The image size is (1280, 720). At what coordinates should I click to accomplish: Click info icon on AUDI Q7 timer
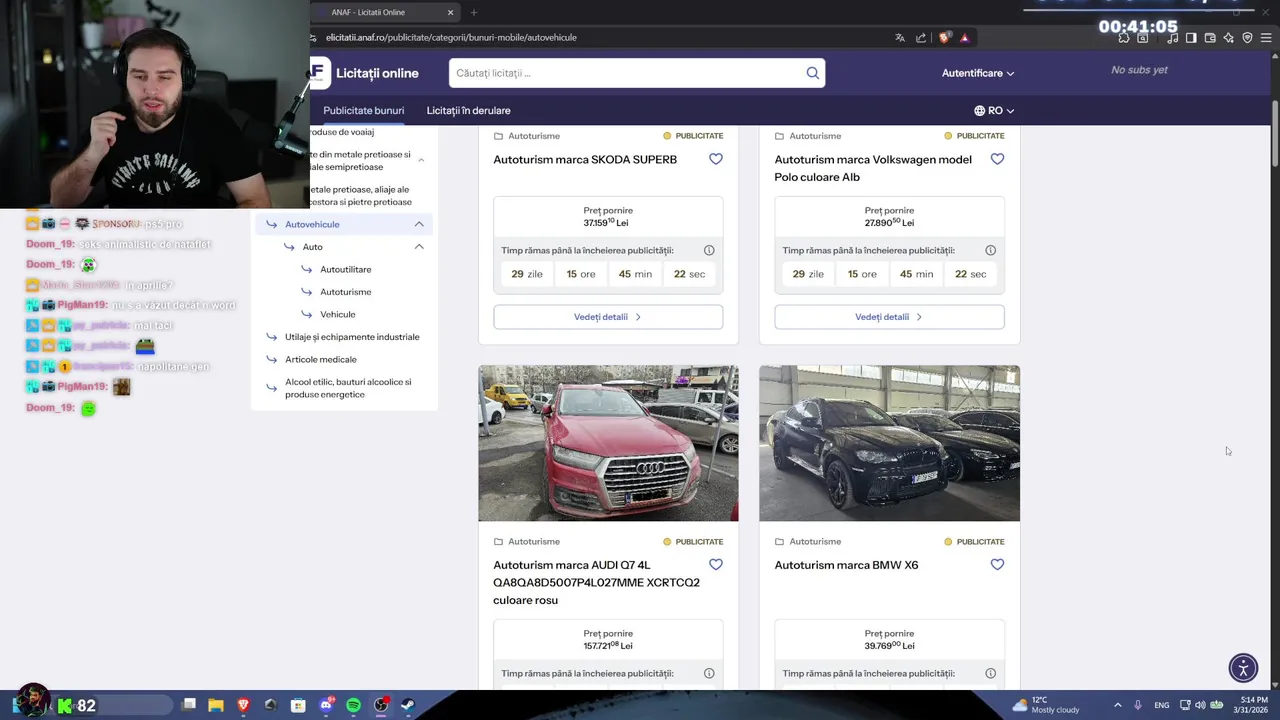click(709, 674)
